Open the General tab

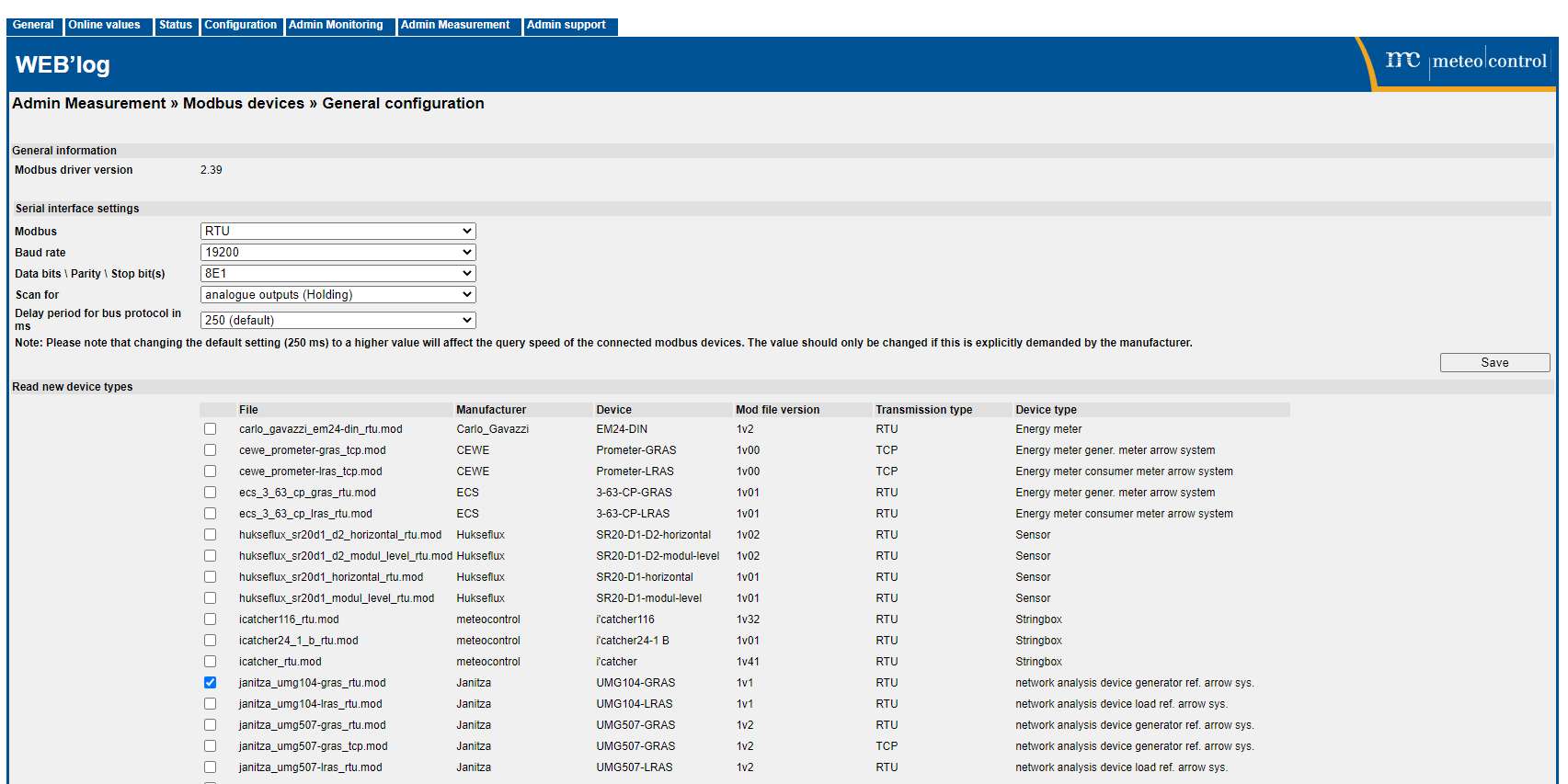(33, 26)
